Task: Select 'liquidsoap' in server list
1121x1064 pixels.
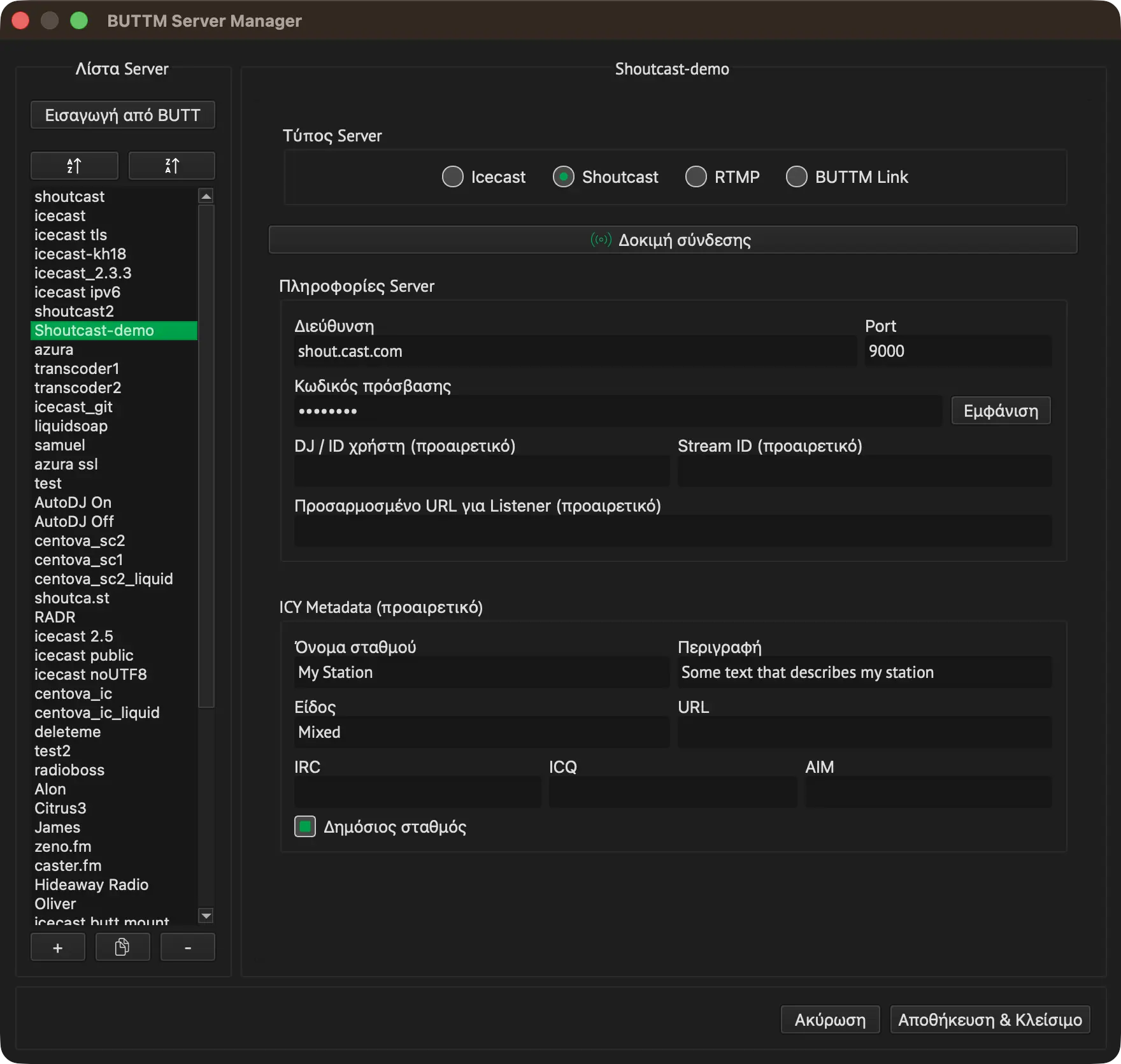Action: [114, 426]
